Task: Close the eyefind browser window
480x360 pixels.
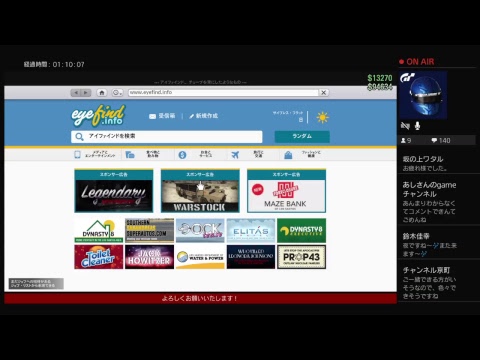Action: pyautogui.click(x=323, y=92)
